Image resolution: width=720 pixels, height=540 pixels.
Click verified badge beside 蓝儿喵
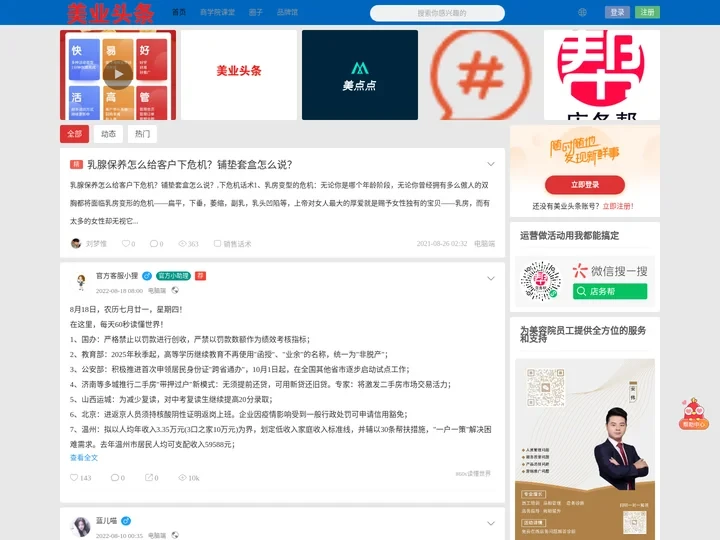click(126, 521)
